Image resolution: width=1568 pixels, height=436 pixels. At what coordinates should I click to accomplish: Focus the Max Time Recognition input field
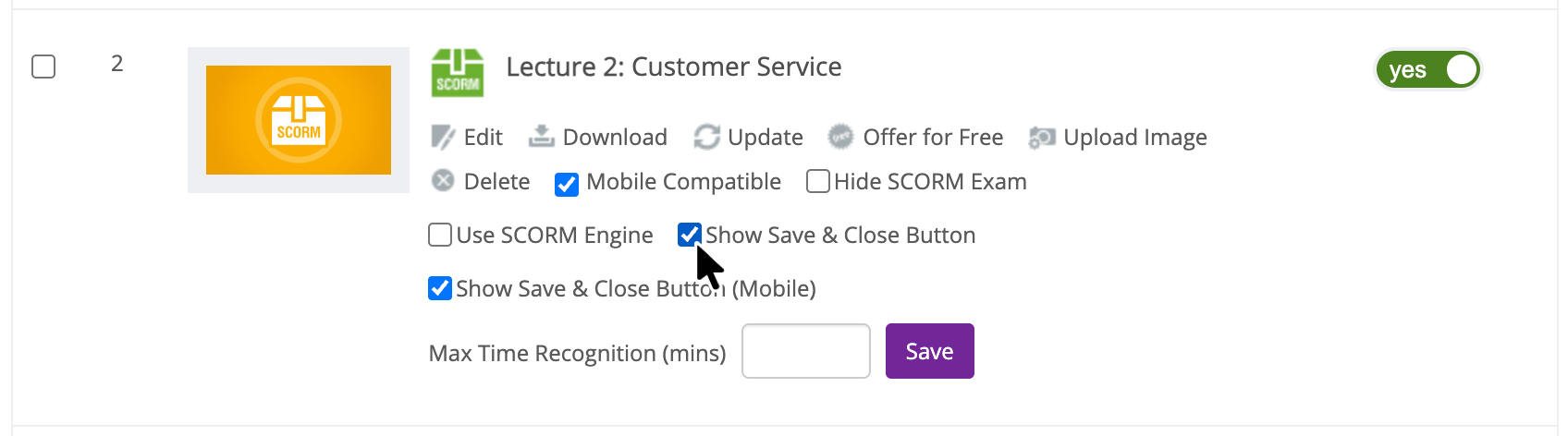806,351
